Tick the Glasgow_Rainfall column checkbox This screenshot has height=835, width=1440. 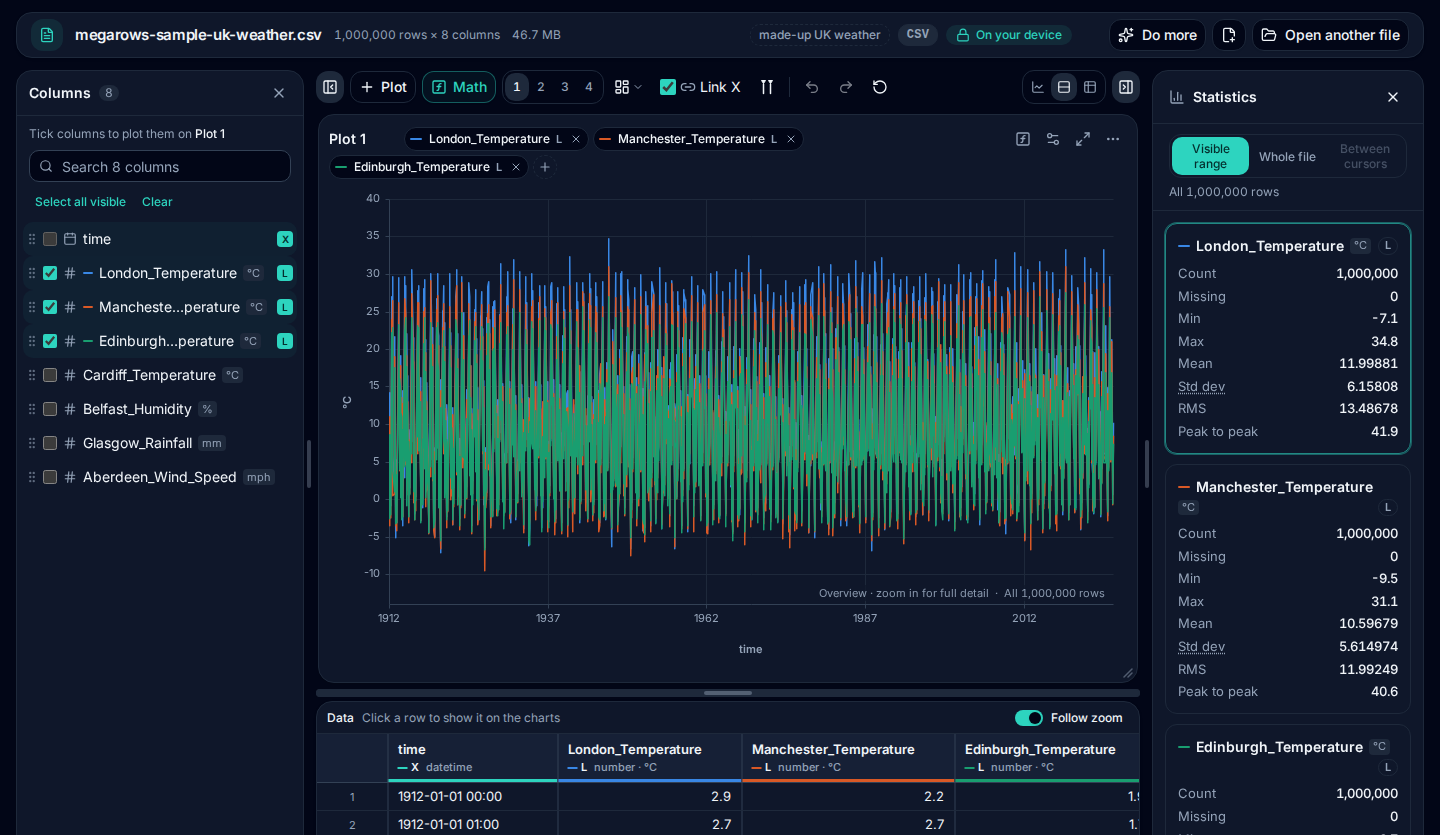tap(50, 443)
